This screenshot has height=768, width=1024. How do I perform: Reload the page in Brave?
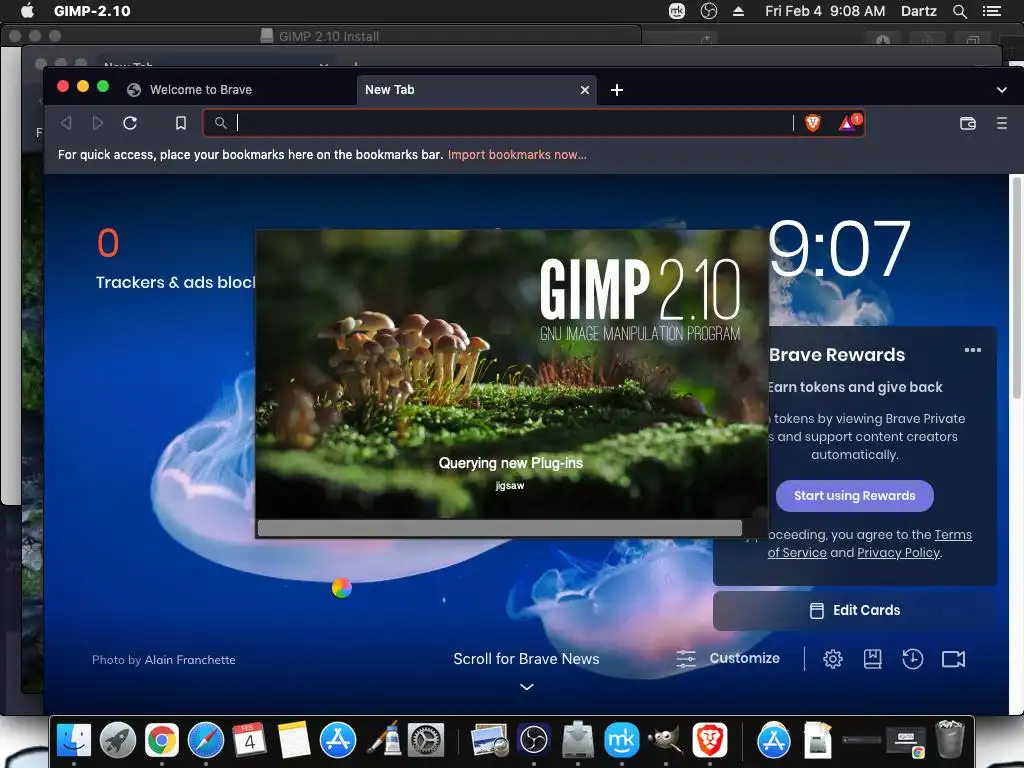[x=130, y=123]
